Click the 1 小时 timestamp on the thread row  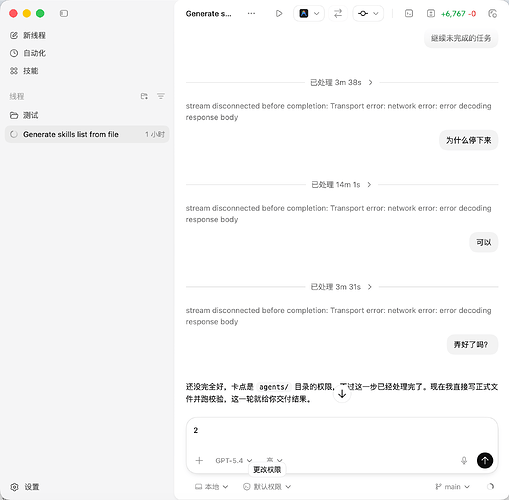pos(155,134)
